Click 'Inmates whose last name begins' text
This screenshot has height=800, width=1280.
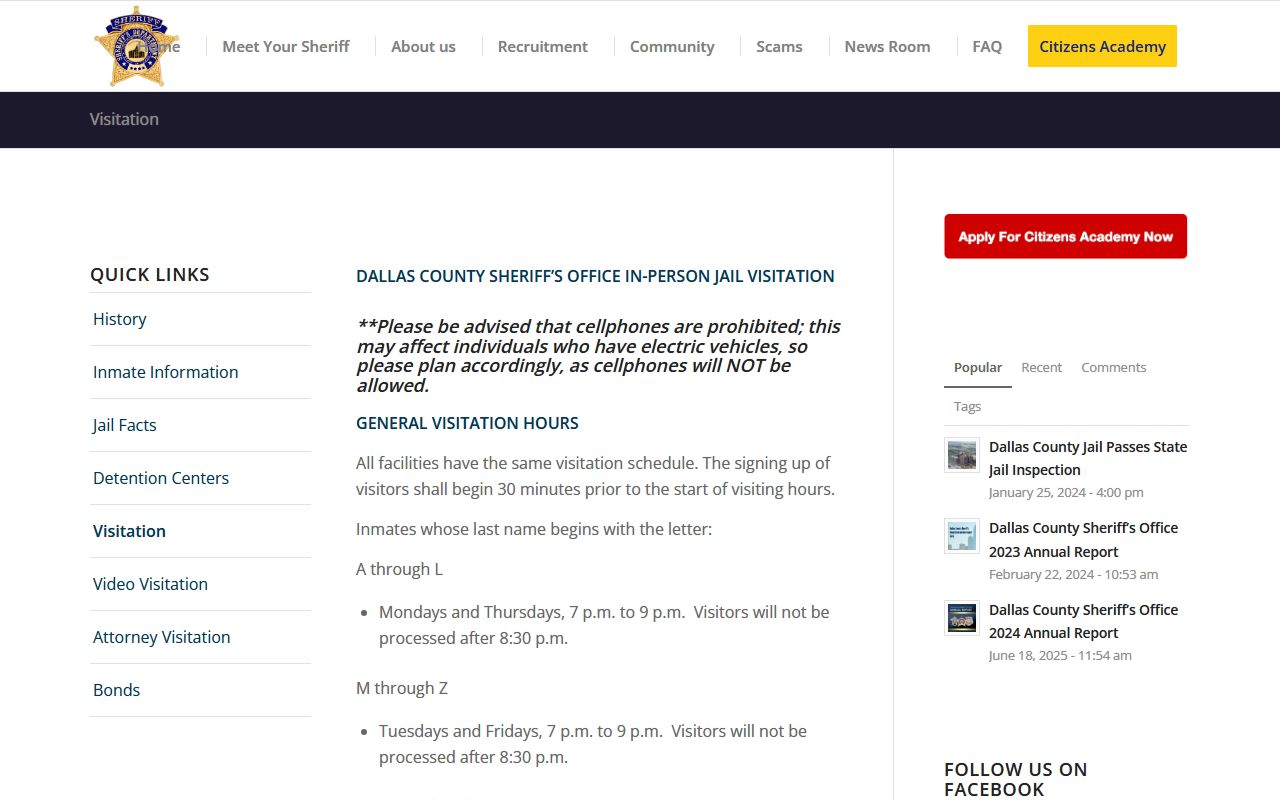[x=534, y=529]
